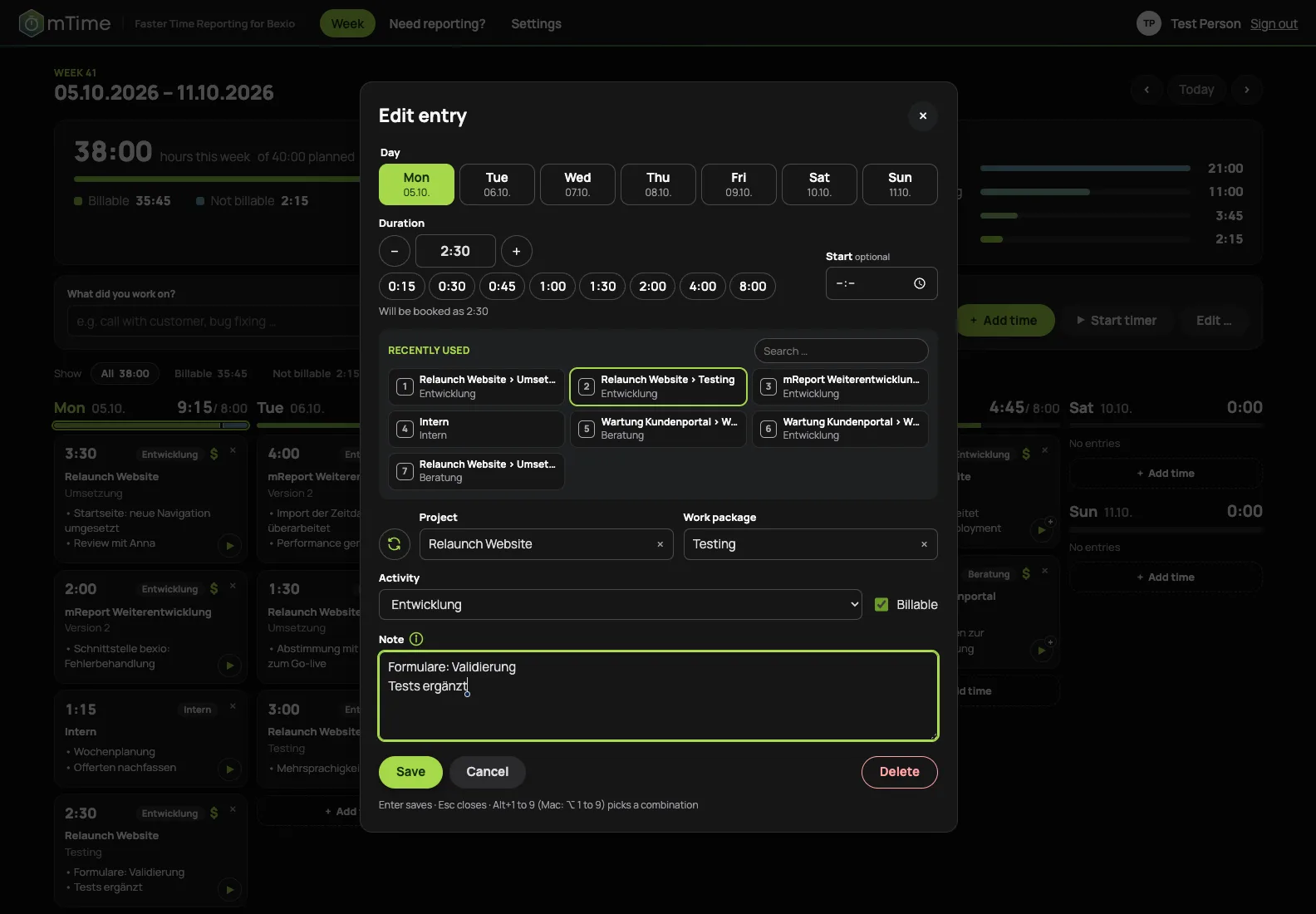Open the clock picker in Start field
1316x914 pixels.
pos(920,283)
